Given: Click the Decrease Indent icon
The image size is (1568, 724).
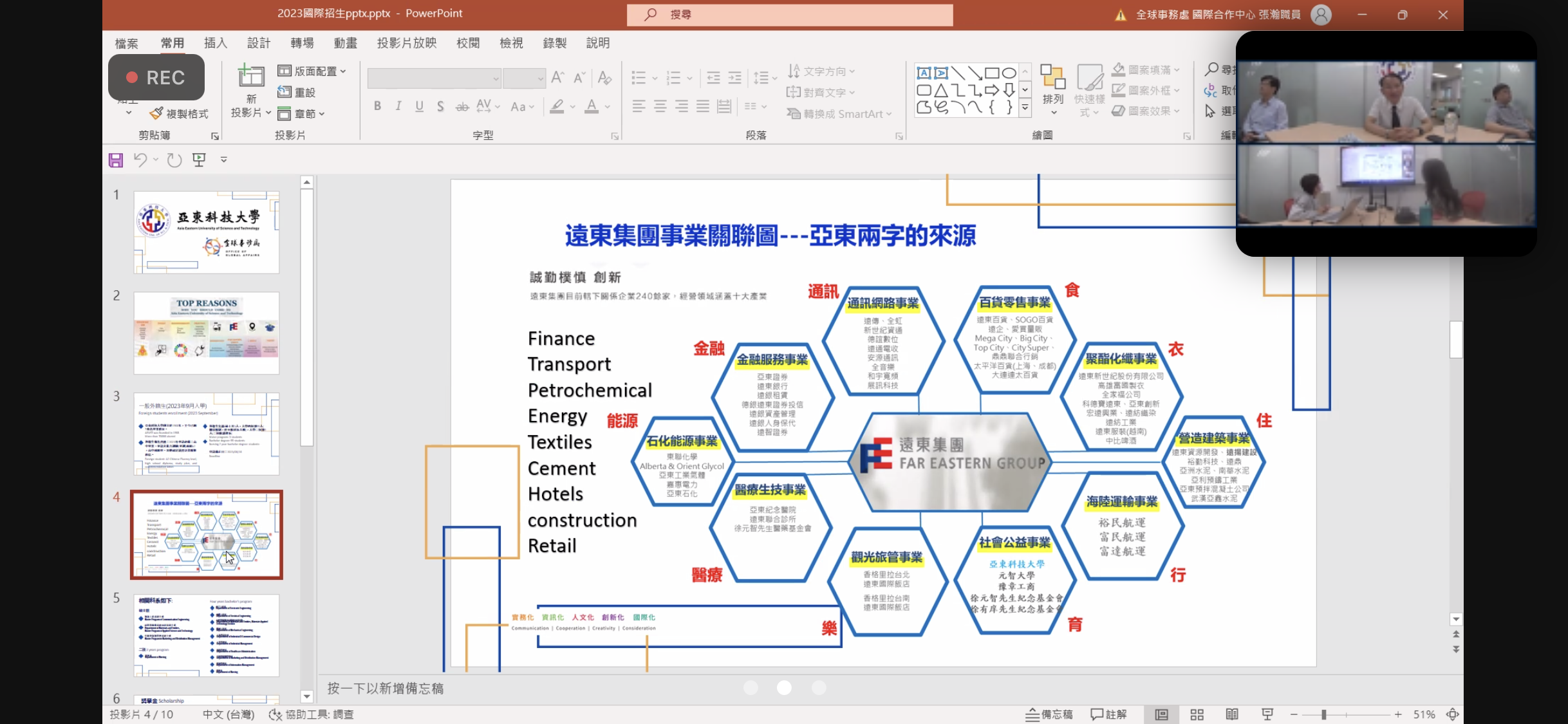Looking at the screenshot, I should click(x=713, y=78).
